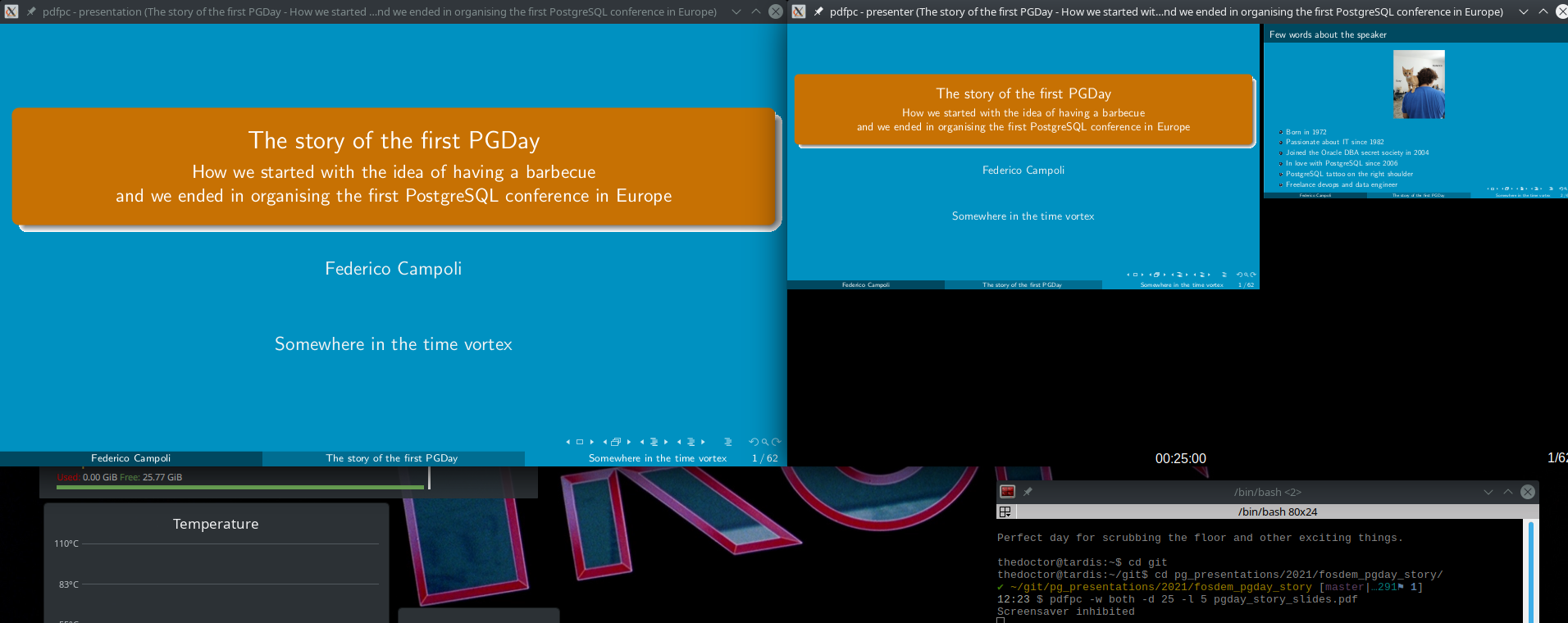Toggle the pin on the presenter window
The width and height of the screenshot is (1568, 623).
point(818,11)
